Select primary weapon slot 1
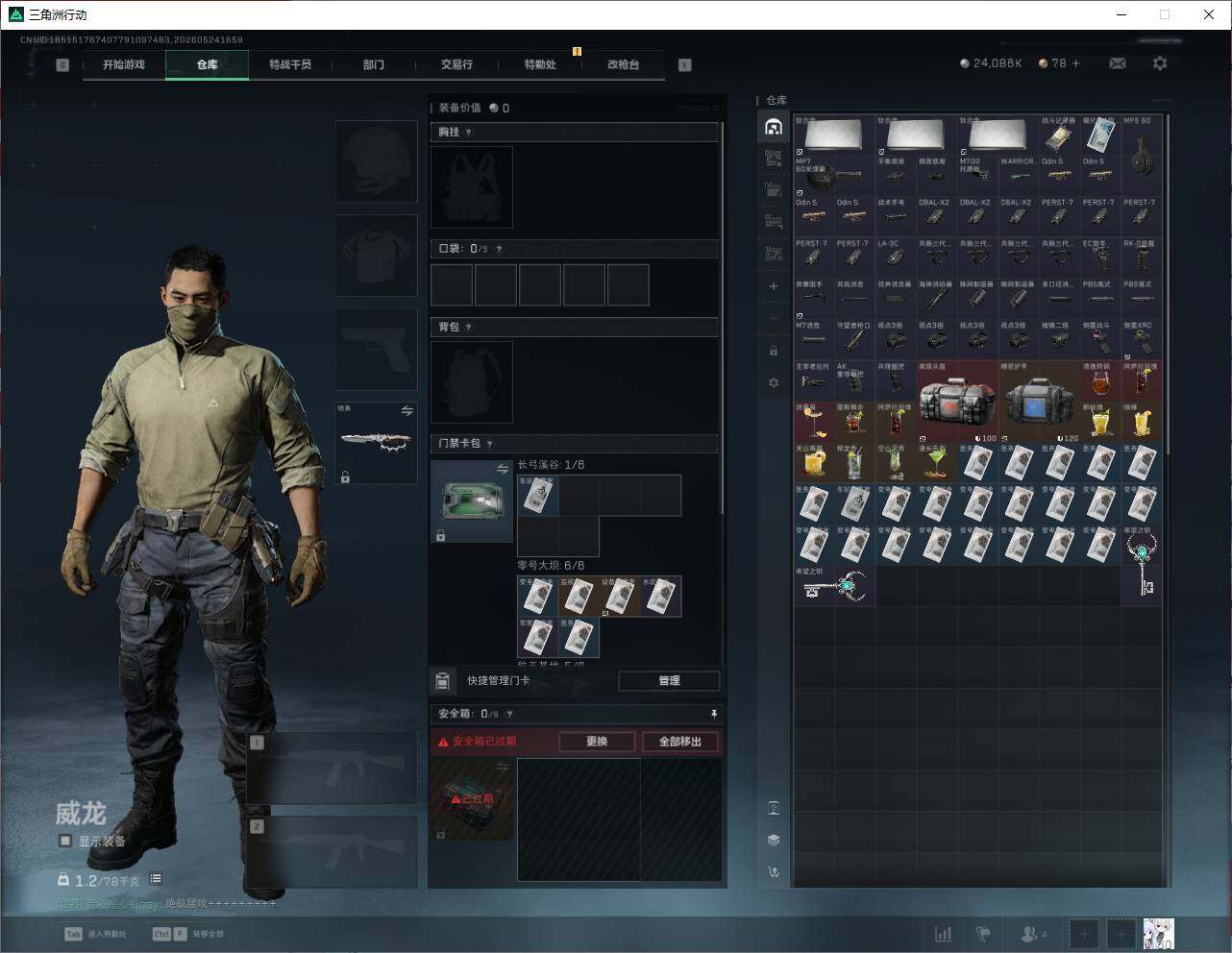 tap(333, 769)
